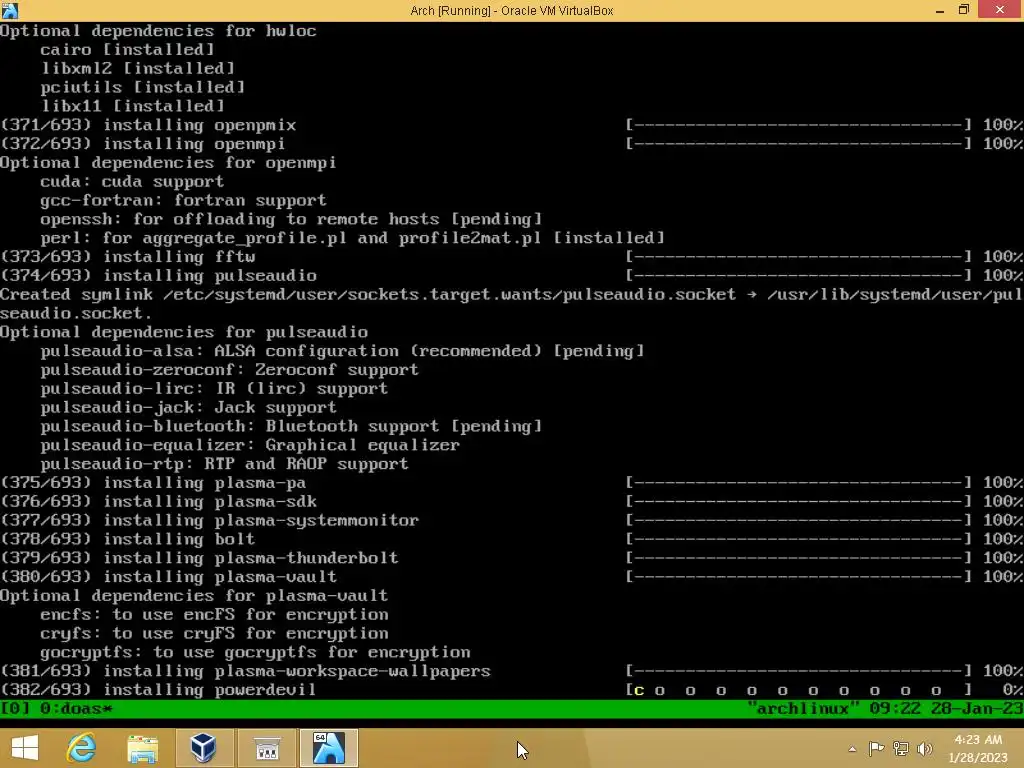Click the powerdevil install progress bar
1024x768 pixels.
[x=798, y=690]
